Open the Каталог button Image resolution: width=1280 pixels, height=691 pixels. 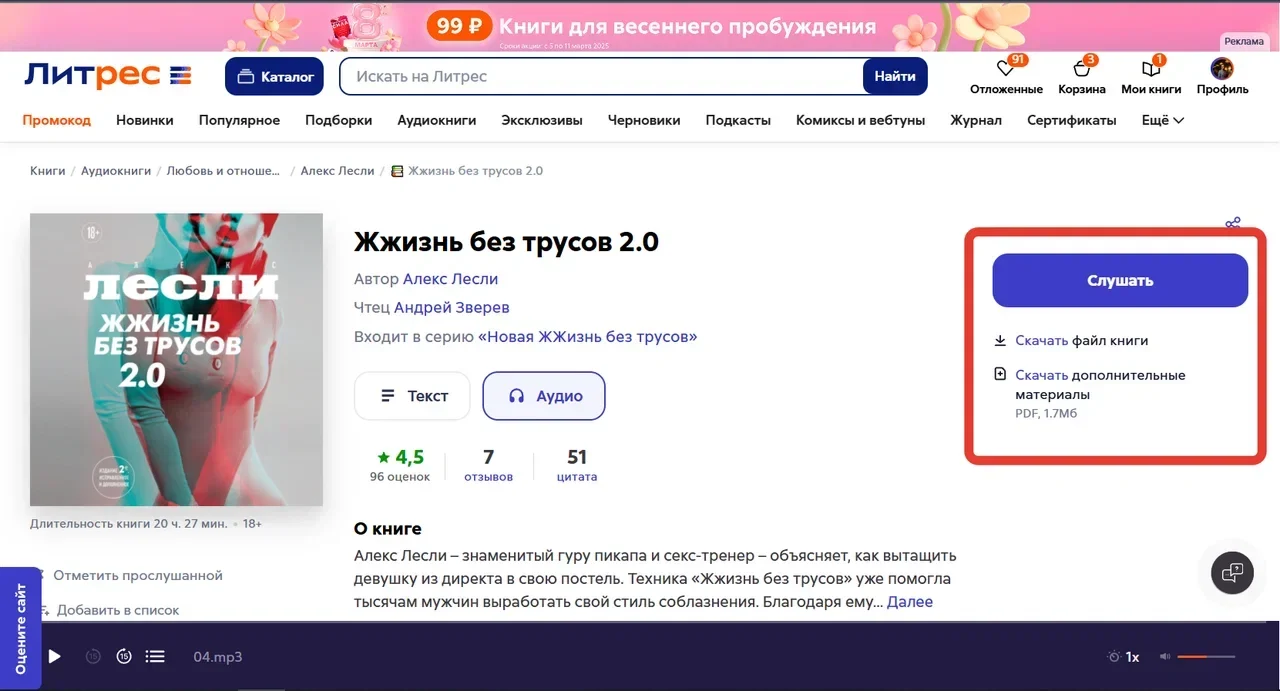pyautogui.click(x=274, y=76)
